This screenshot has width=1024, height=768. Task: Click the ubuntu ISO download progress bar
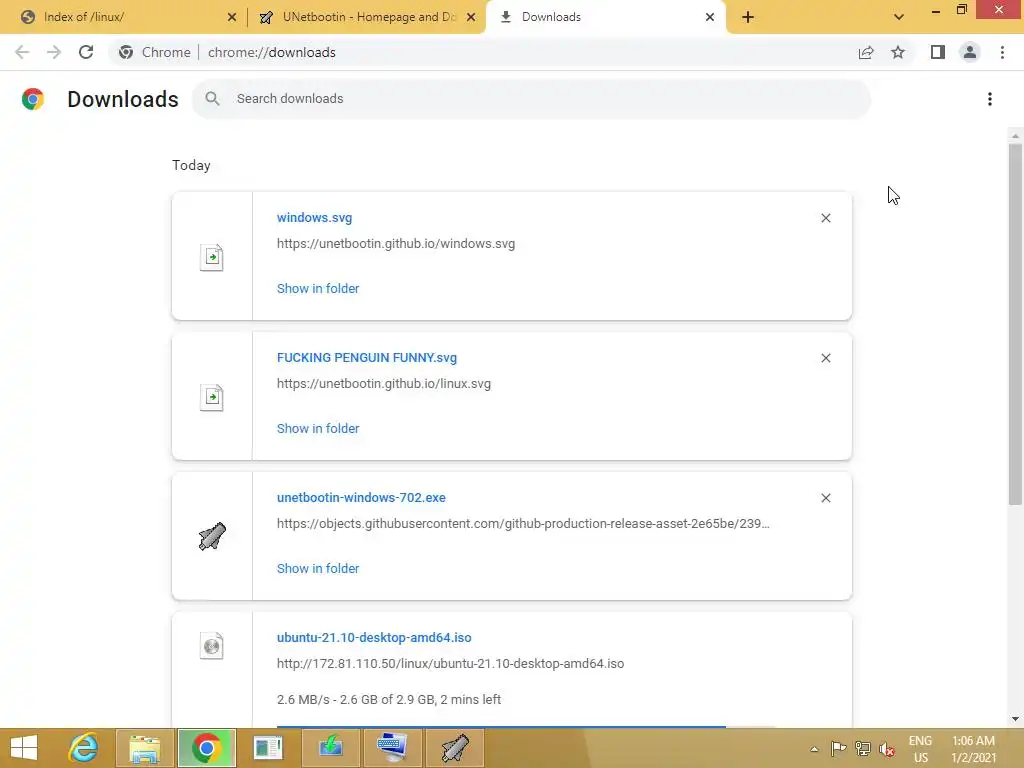pos(526,726)
